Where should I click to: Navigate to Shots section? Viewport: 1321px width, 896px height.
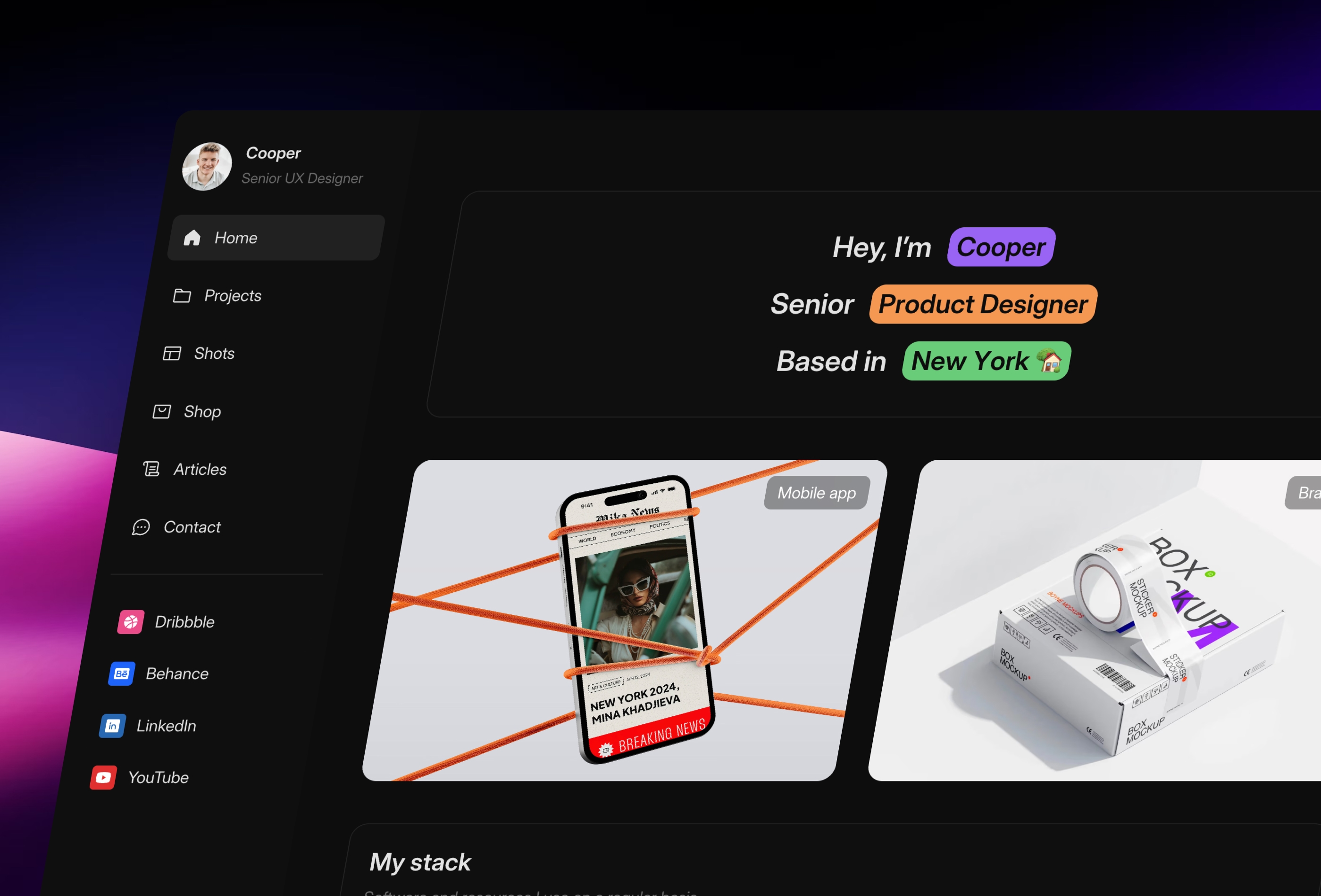point(214,353)
